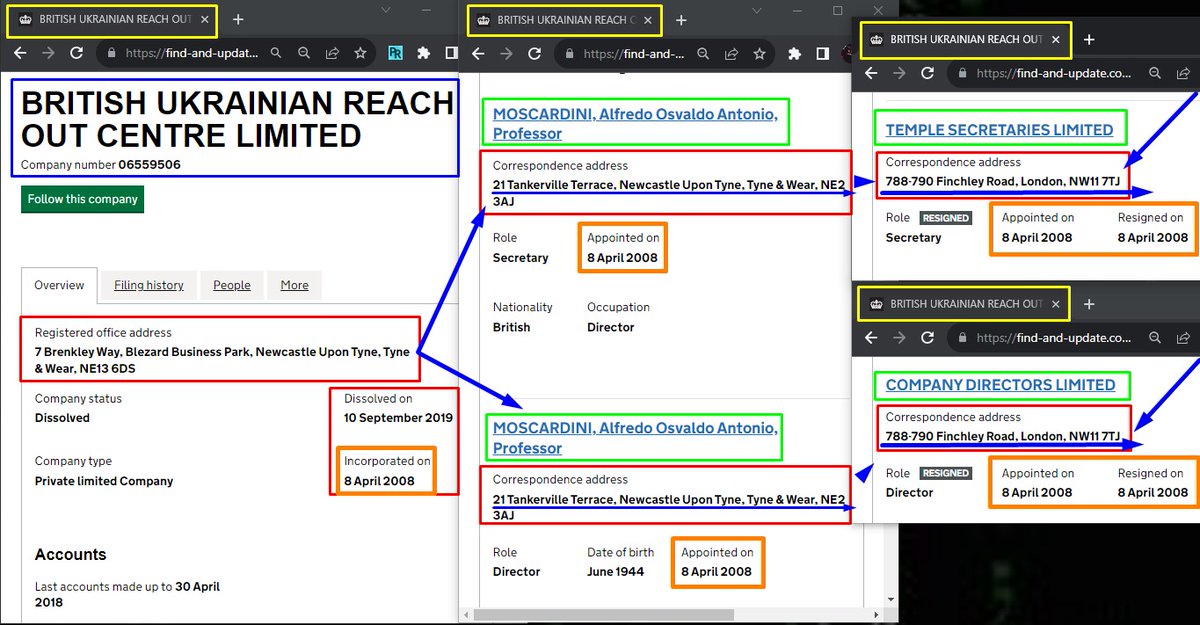Open a new tab in the overview window
Image resolution: width=1200 pixels, height=625 pixels.
tap(237, 19)
